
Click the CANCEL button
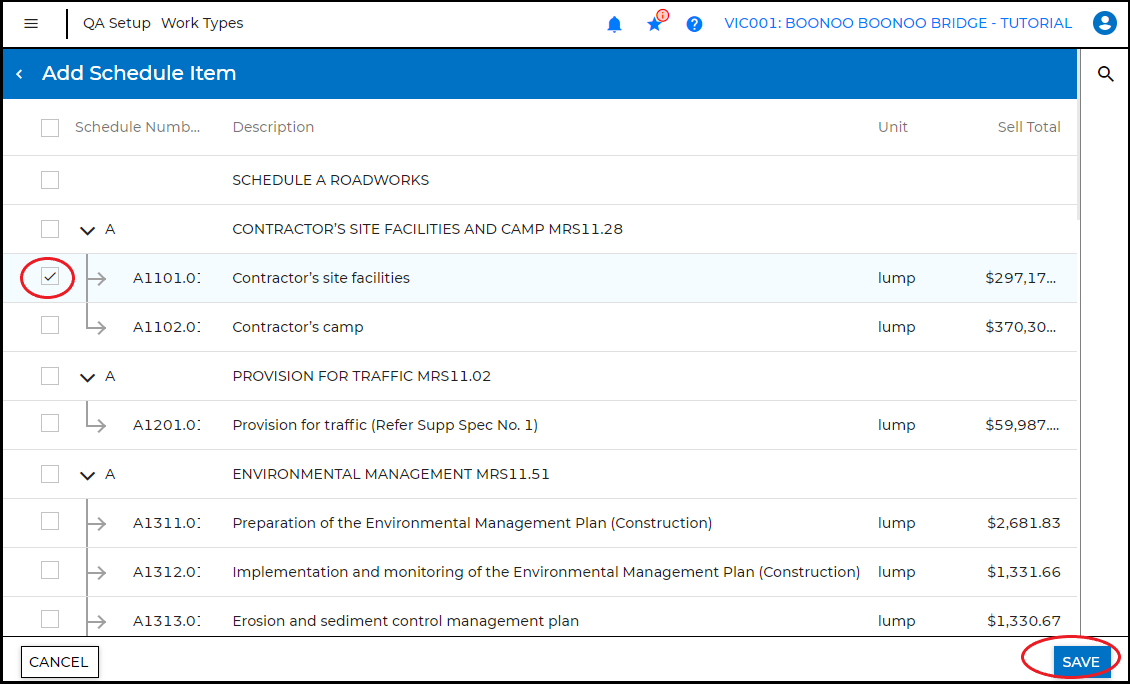point(59,662)
